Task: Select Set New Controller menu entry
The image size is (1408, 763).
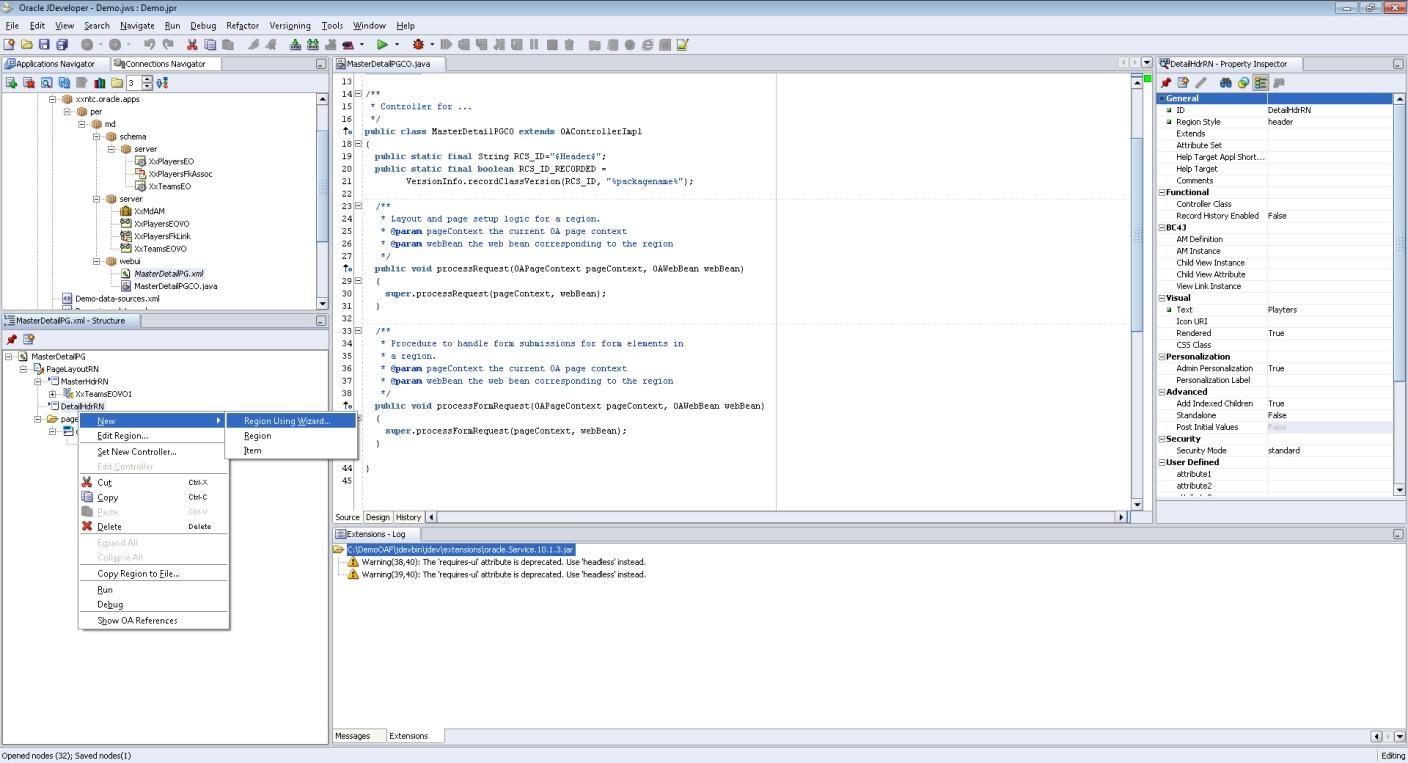Action: click(x=154, y=452)
